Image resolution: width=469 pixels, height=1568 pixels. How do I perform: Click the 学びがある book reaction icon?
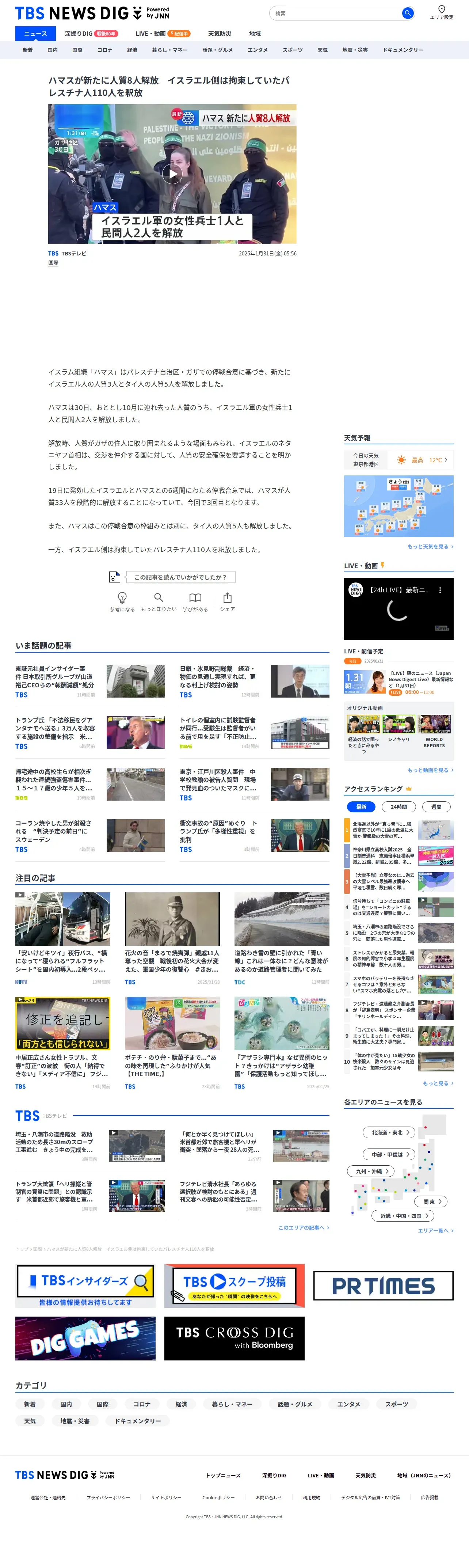pyautogui.click(x=195, y=597)
